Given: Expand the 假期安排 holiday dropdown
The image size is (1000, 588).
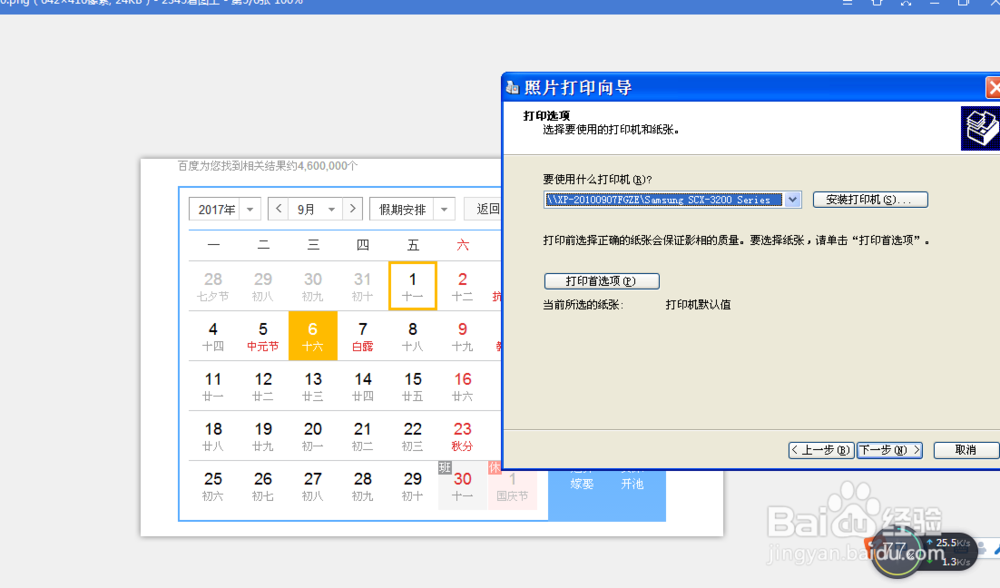Looking at the screenshot, I should (410, 208).
